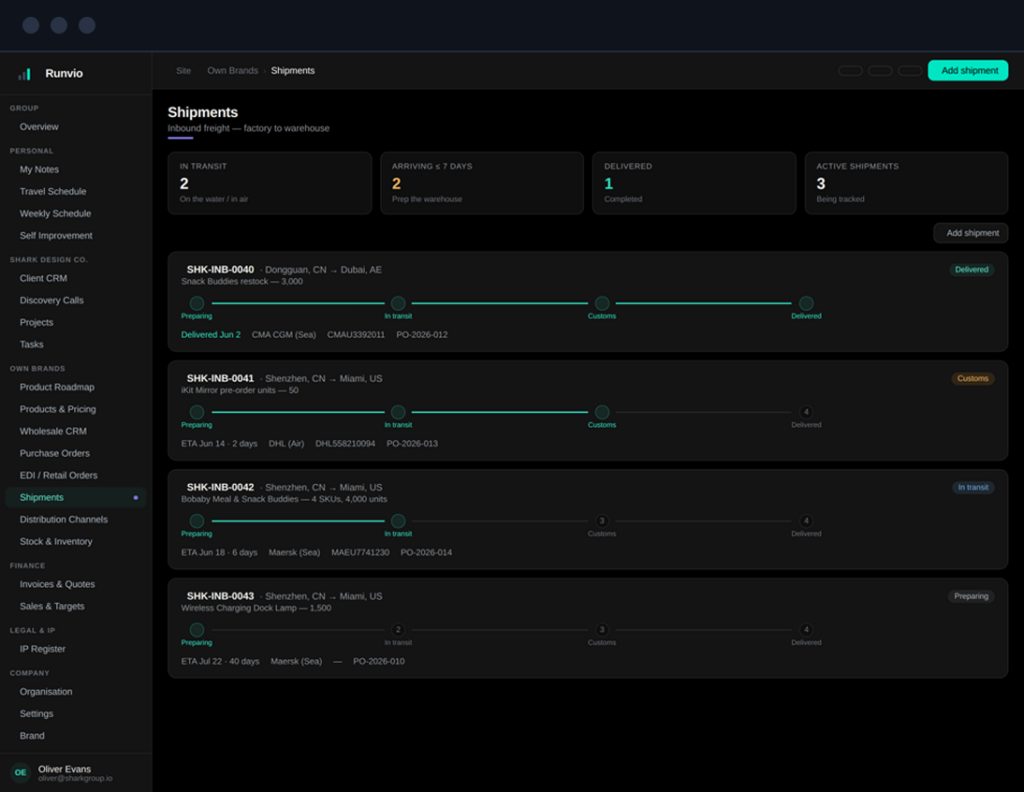Select Customs step circle on SHK-INB-0040
1024x792 pixels.
(601, 303)
